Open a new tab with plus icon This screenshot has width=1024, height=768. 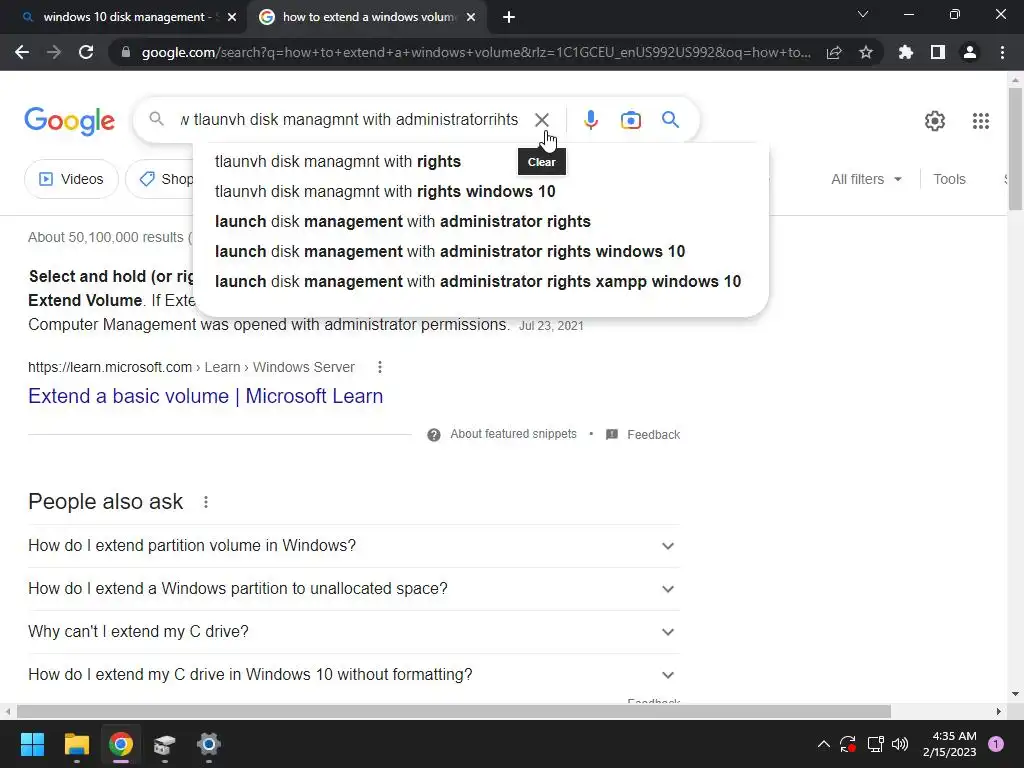(x=509, y=17)
